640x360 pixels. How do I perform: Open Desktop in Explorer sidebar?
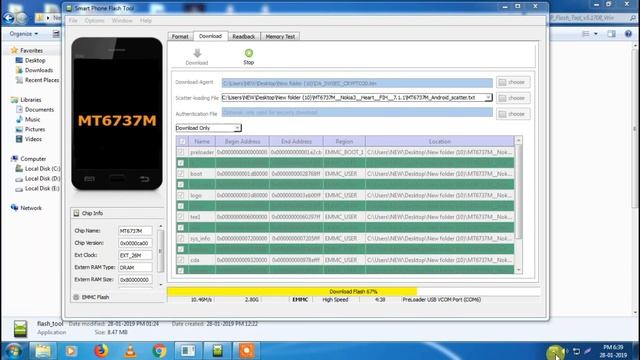(x=35, y=60)
